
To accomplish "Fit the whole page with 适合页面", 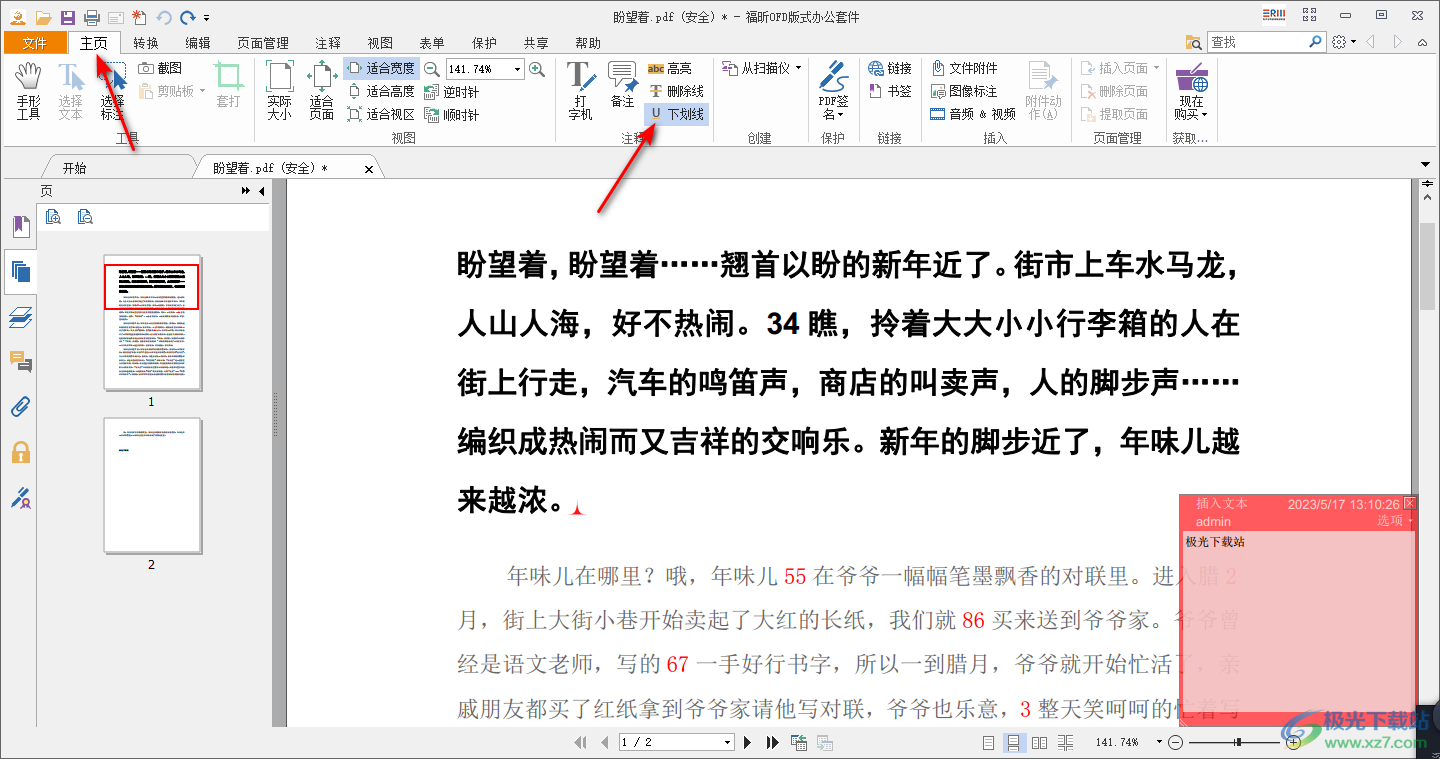I will 321,91.
